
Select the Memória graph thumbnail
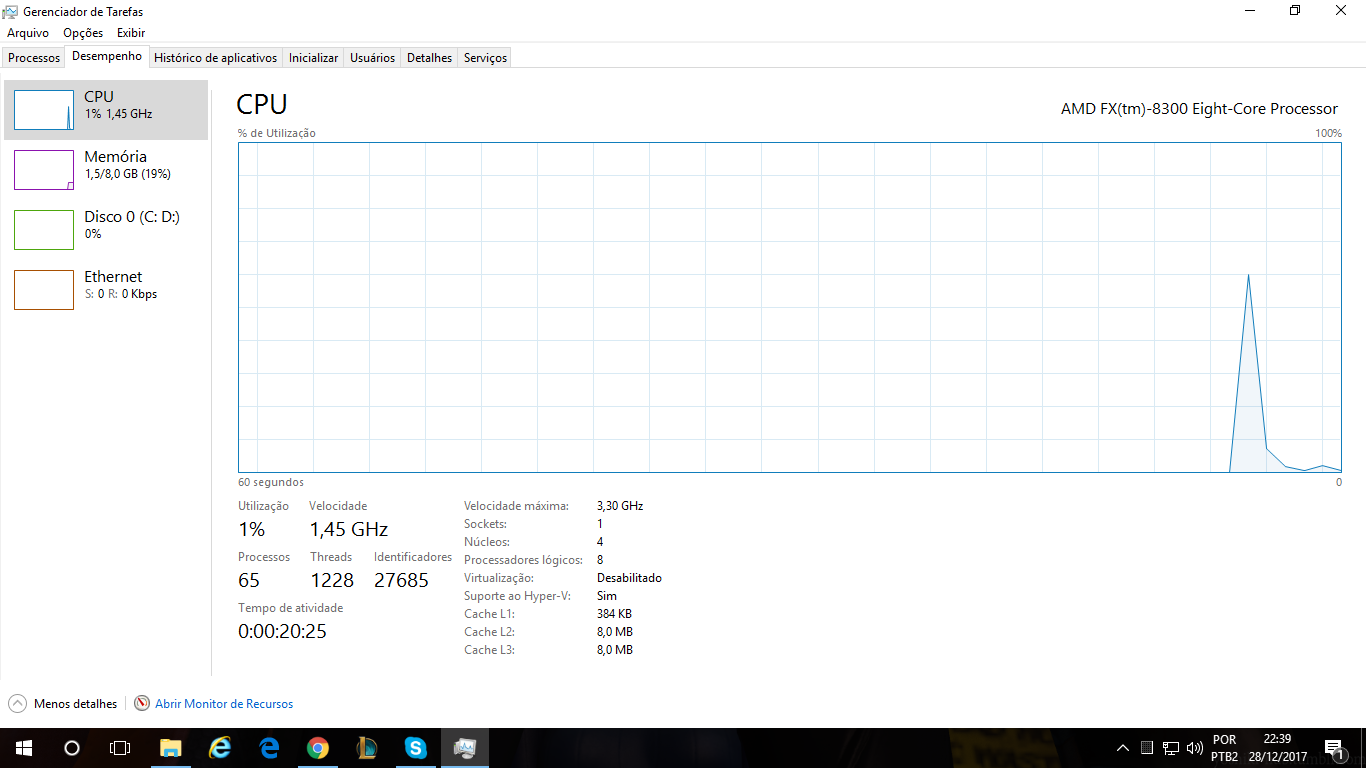tap(44, 170)
